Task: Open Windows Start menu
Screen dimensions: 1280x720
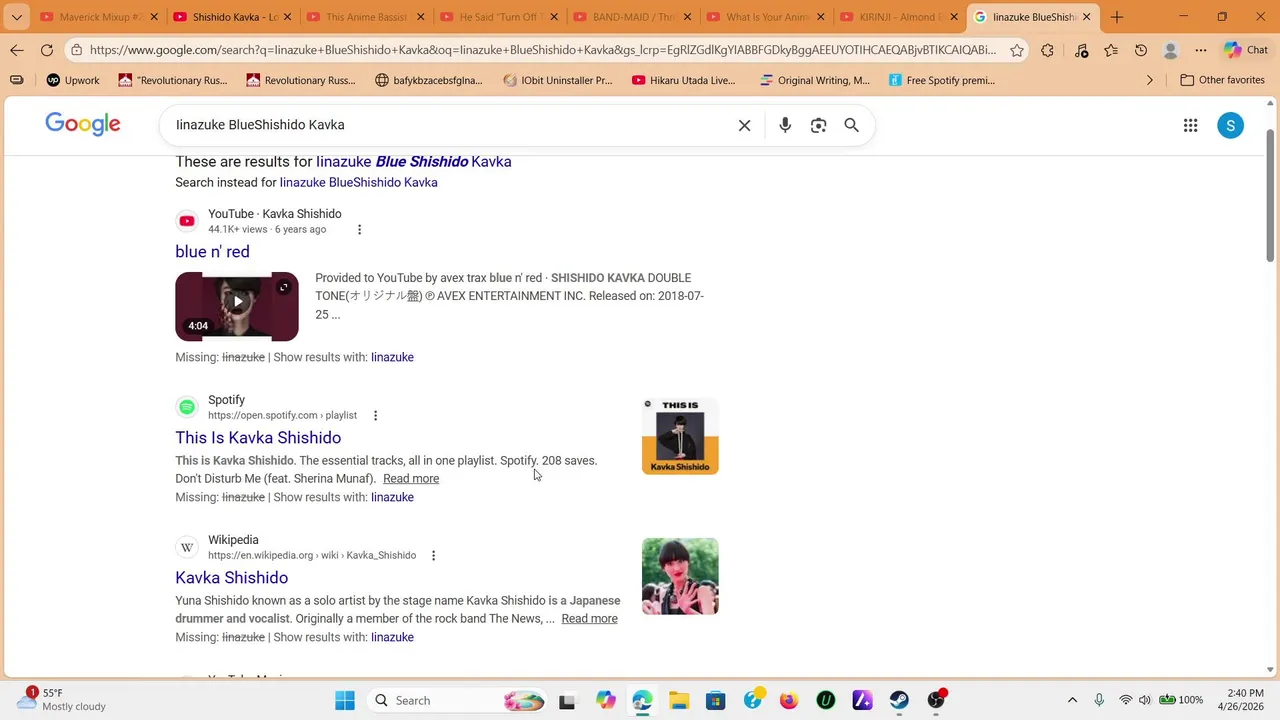Action: tap(345, 701)
